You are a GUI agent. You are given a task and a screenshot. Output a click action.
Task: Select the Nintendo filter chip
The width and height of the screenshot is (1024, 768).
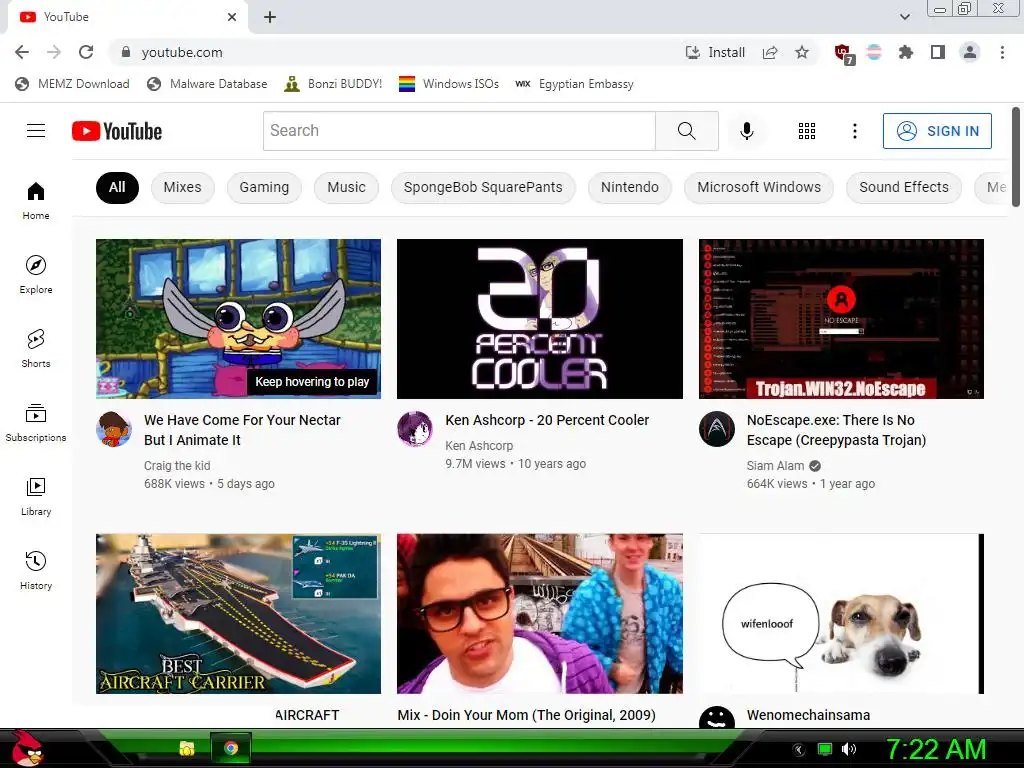pos(630,187)
